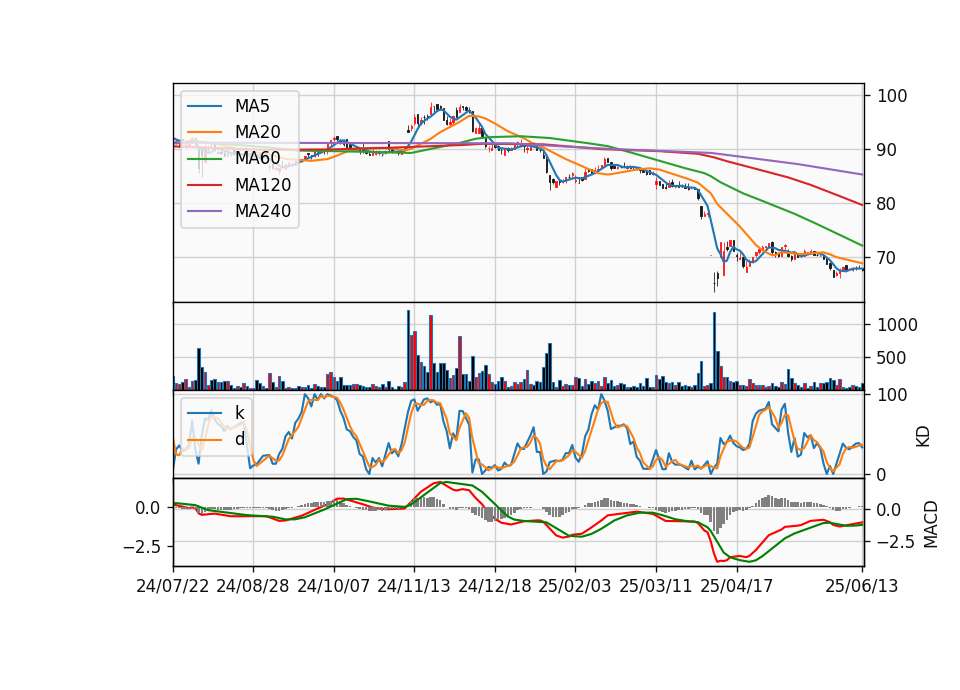Click the 24/11/13 date tick label
Viewport: 960px width, 690px height.
[x=414, y=586]
